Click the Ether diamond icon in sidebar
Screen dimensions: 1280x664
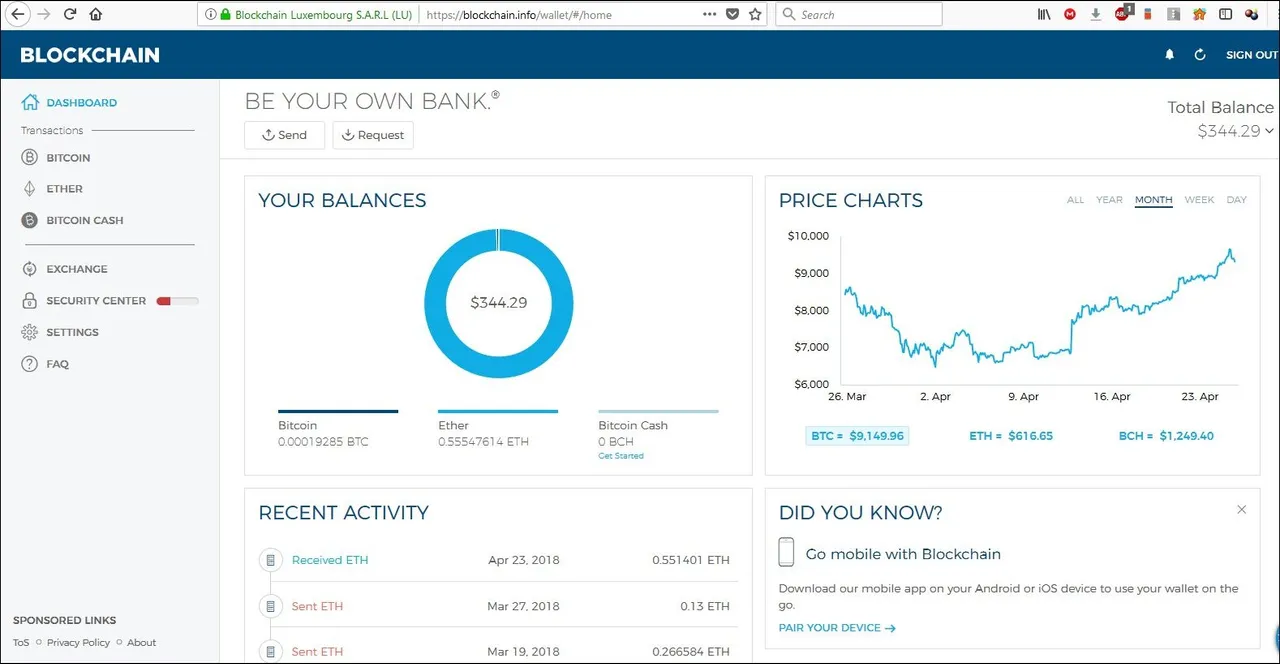(x=29, y=189)
